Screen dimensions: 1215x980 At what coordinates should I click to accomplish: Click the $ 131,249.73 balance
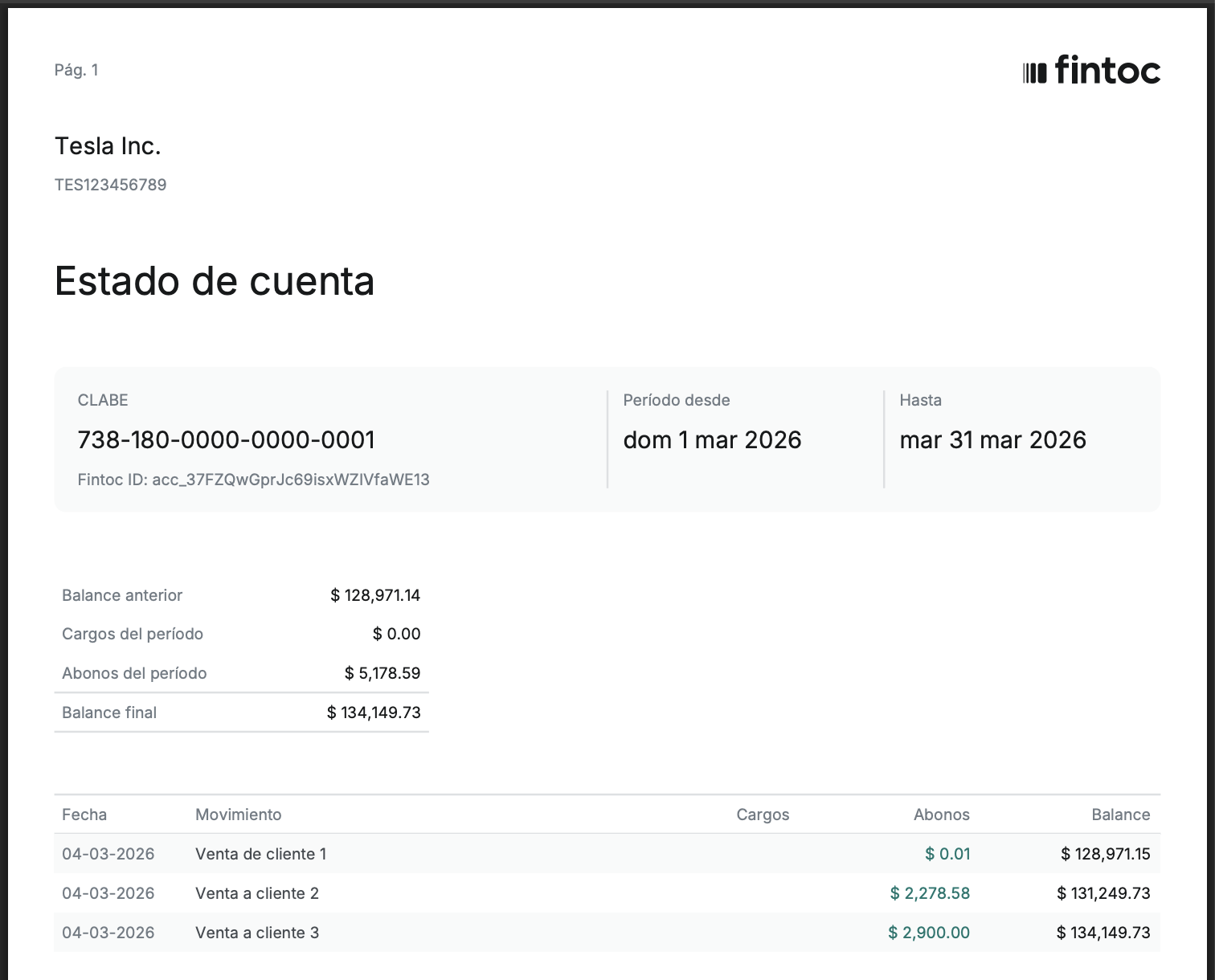click(x=1104, y=893)
